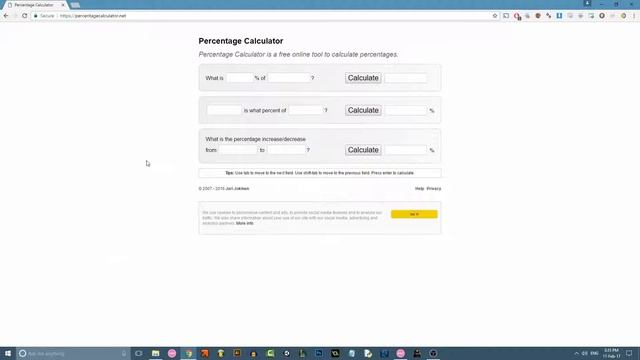Click the red extension icon with badge
This screenshot has width=640, height=360.
[x=517, y=16]
